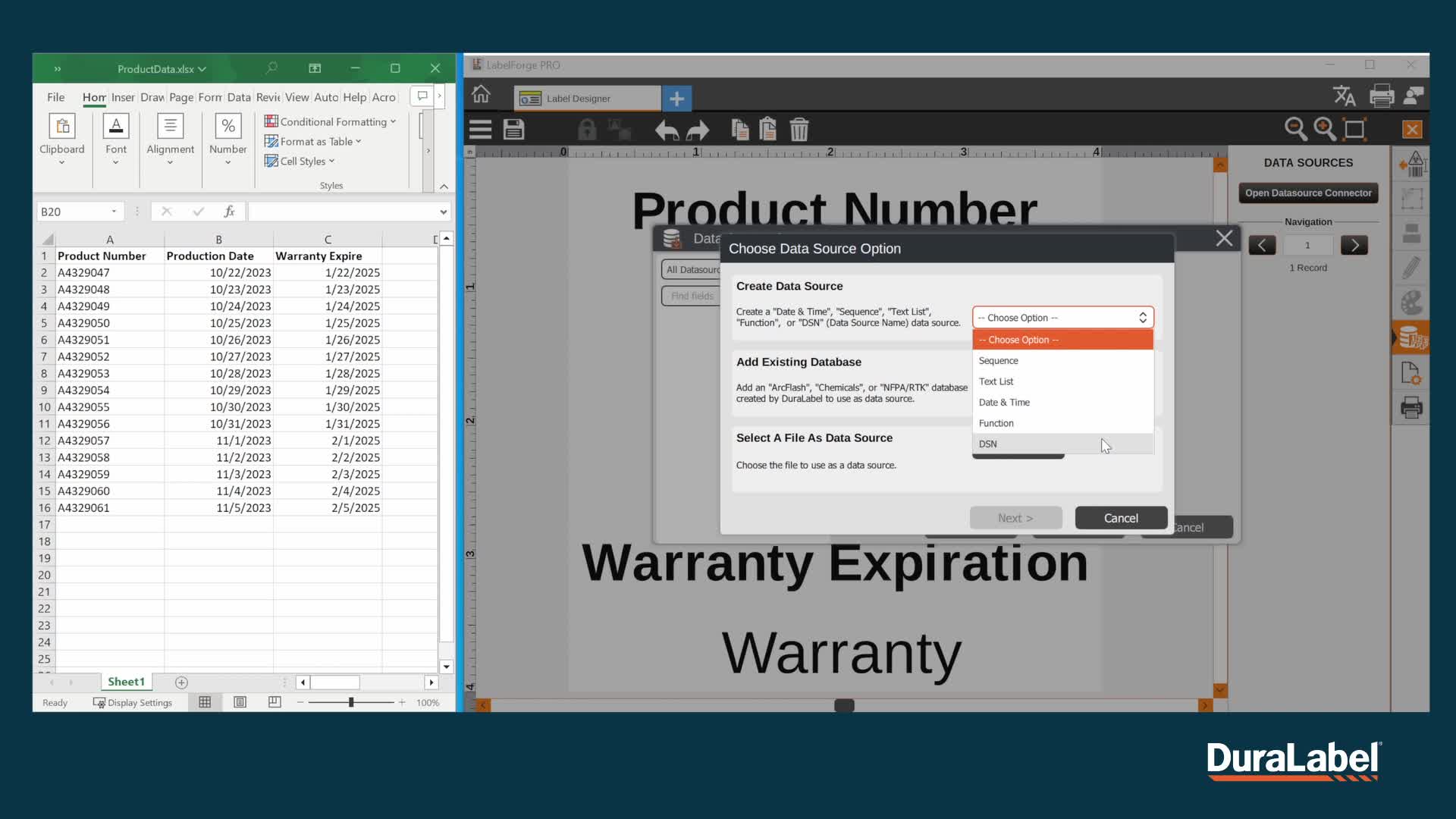
Task: Open the Excel View ribbon tab
Action: 297,97
